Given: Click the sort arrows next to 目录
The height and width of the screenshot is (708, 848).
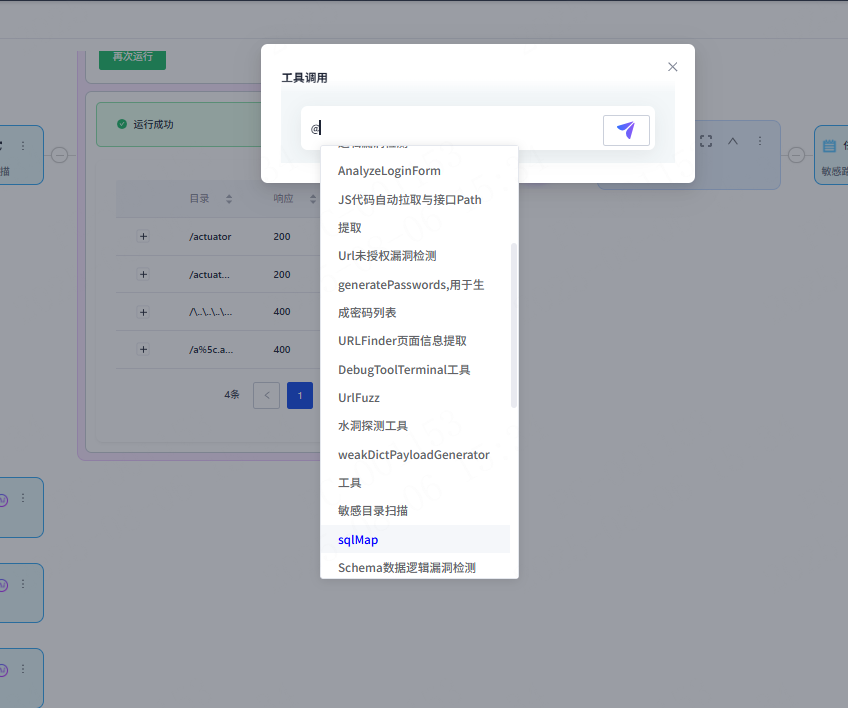Looking at the screenshot, I should [228, 199].
